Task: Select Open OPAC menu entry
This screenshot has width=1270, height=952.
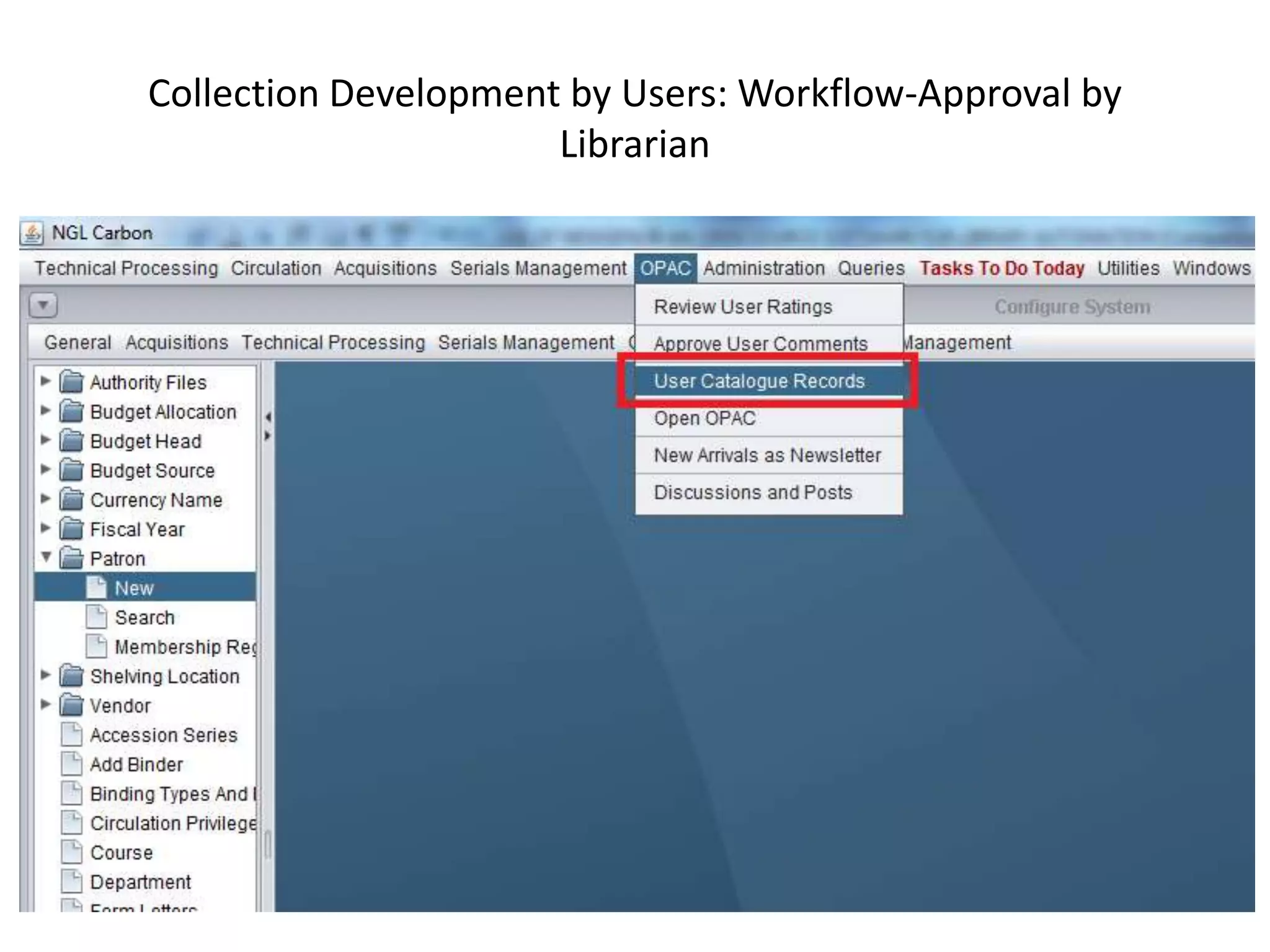Action: 769,418
